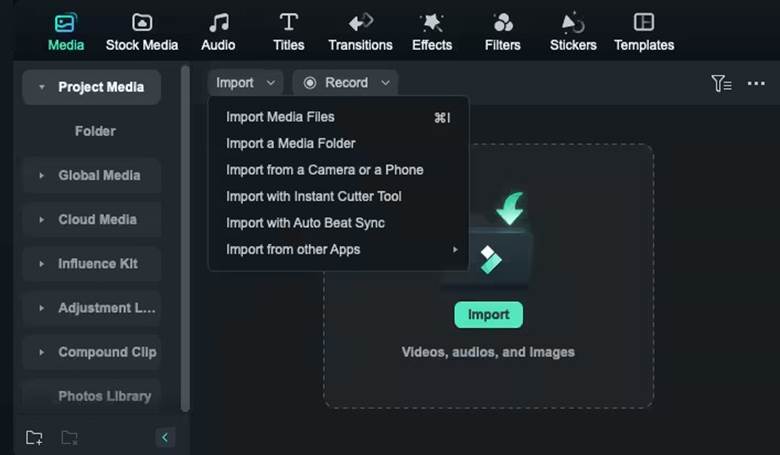Select Import from a Camera or a Phone
The image size is (780, 455).
point(338,170)
